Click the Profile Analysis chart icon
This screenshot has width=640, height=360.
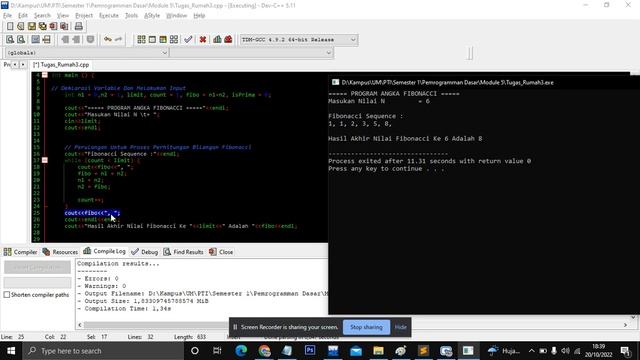[217, 40]
